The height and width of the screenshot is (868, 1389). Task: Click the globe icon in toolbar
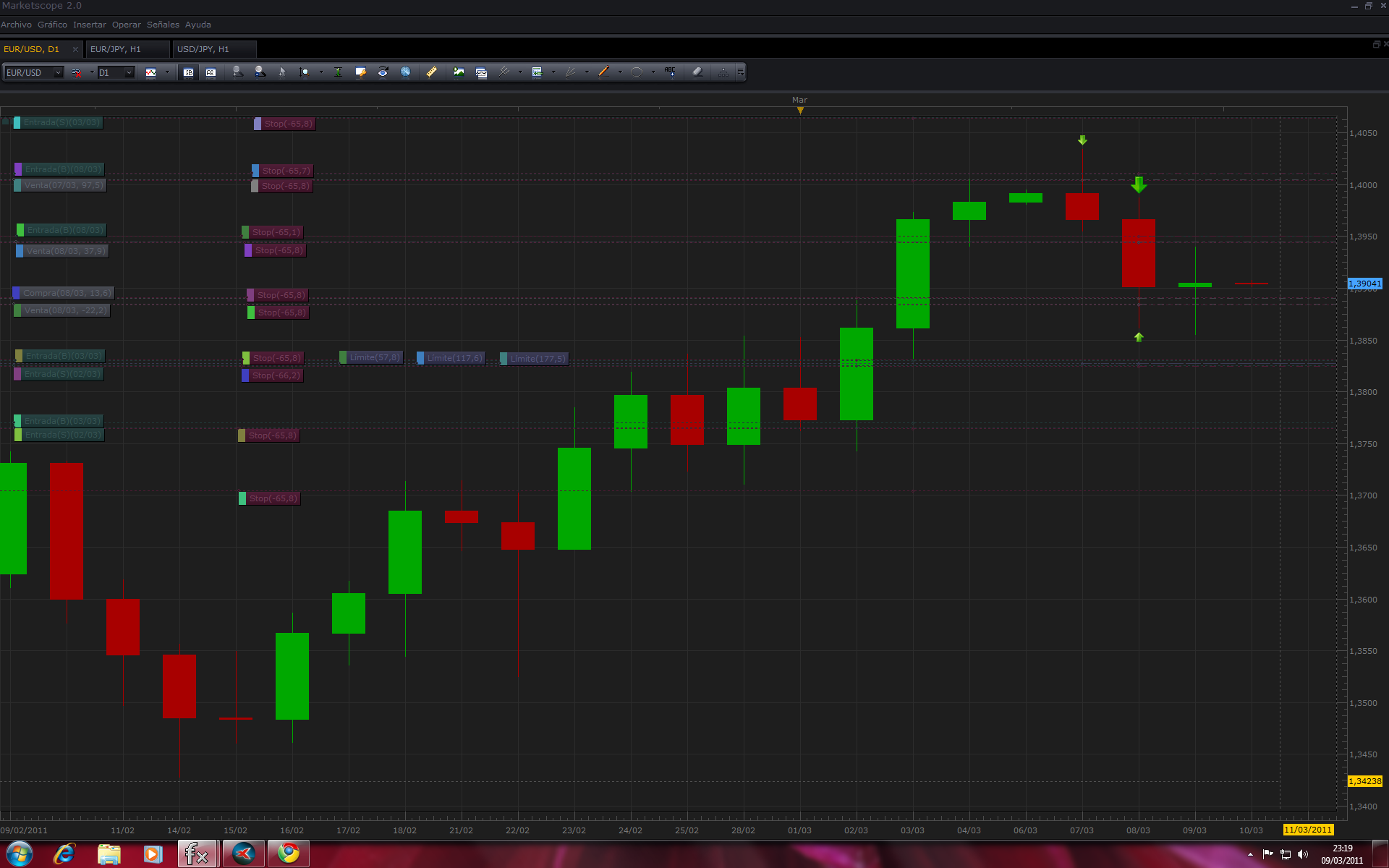click(x=405, y=72)
